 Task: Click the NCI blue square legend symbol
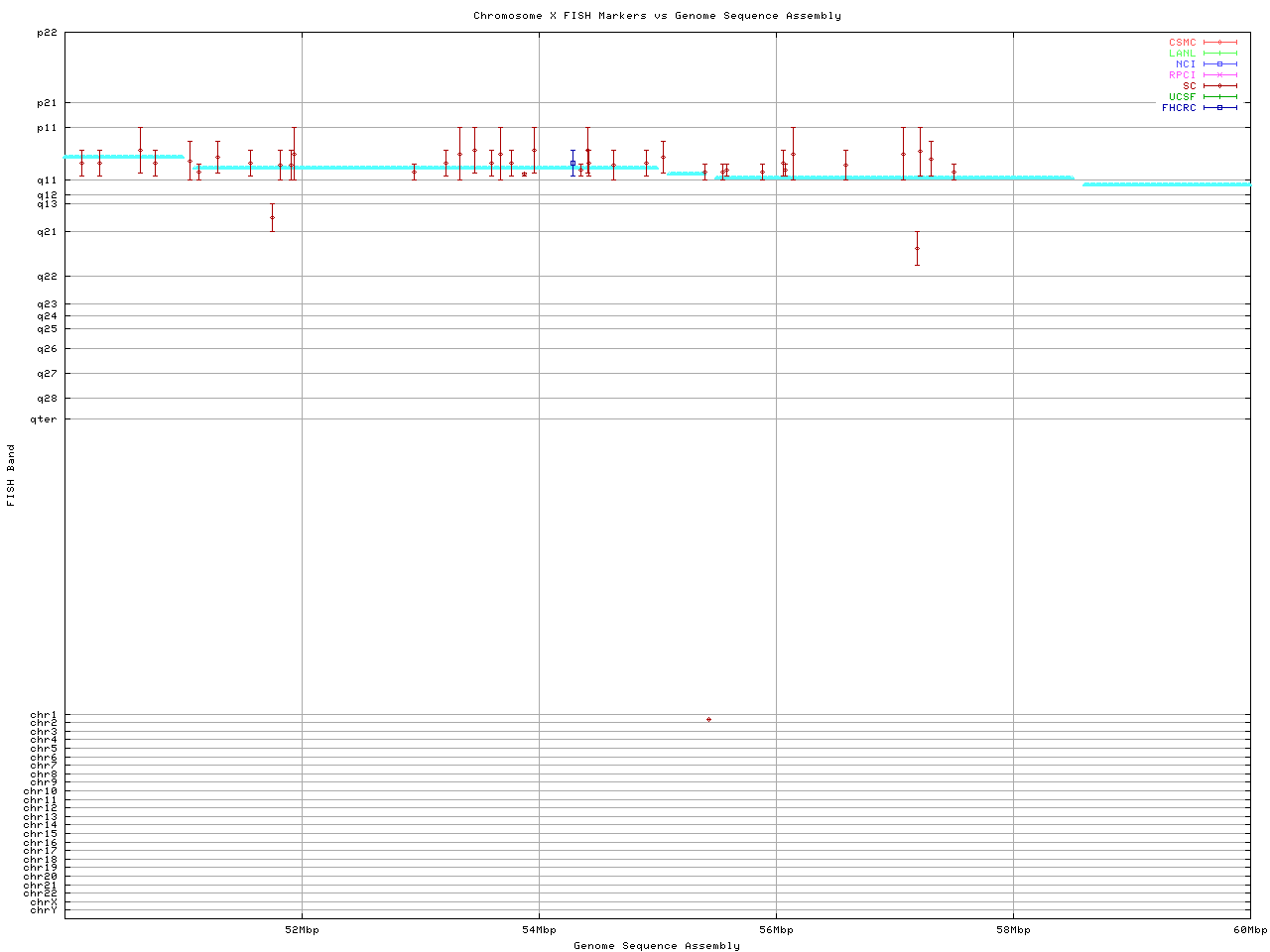1219,64
